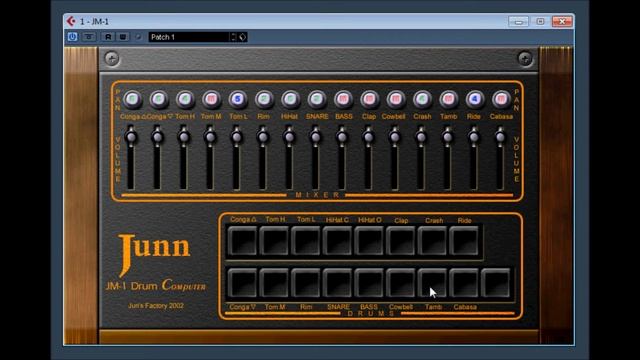Click the Ride volume fader
This screenshot has height=360, width=640.
click(473, 137)
